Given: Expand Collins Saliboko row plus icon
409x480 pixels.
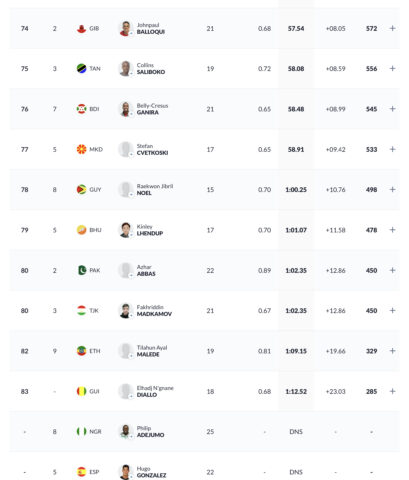Looking at the screenshot, I should (x=392, y=68).
